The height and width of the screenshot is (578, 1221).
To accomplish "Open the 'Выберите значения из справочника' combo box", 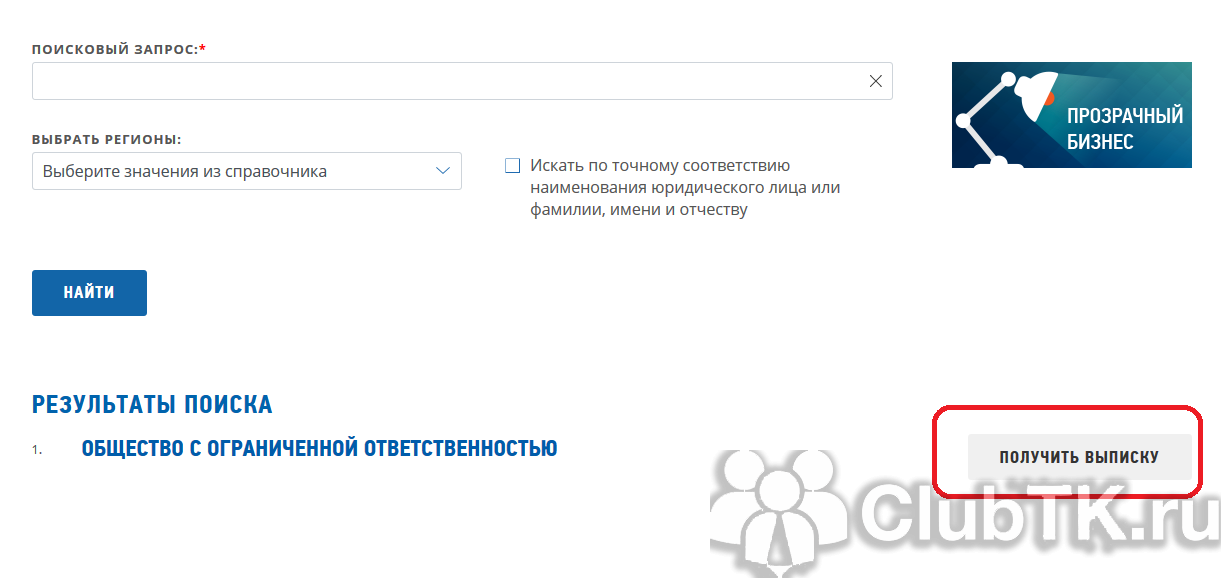I will 230,171.
